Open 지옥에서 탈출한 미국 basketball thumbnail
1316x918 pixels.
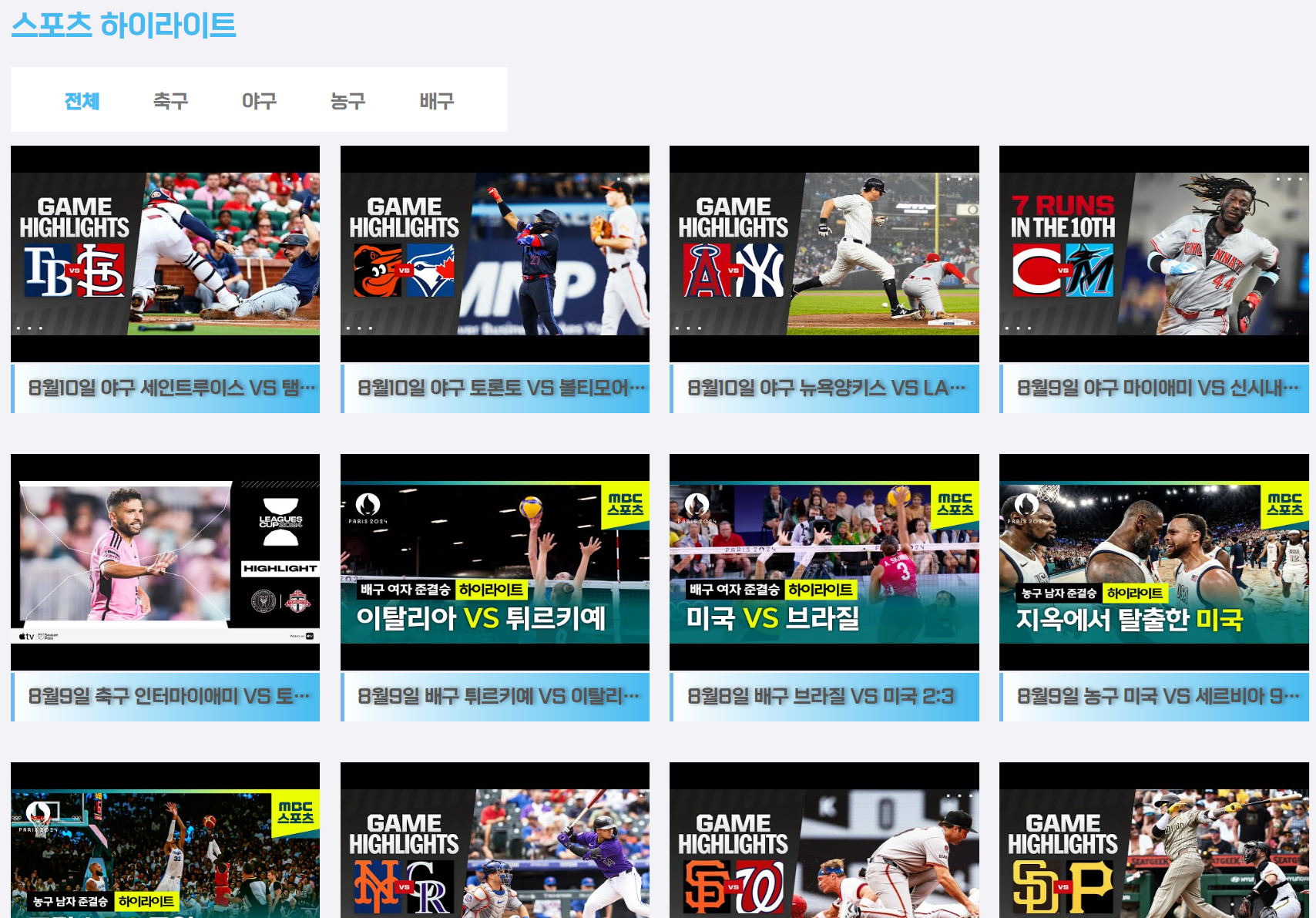pos(1154,562)
